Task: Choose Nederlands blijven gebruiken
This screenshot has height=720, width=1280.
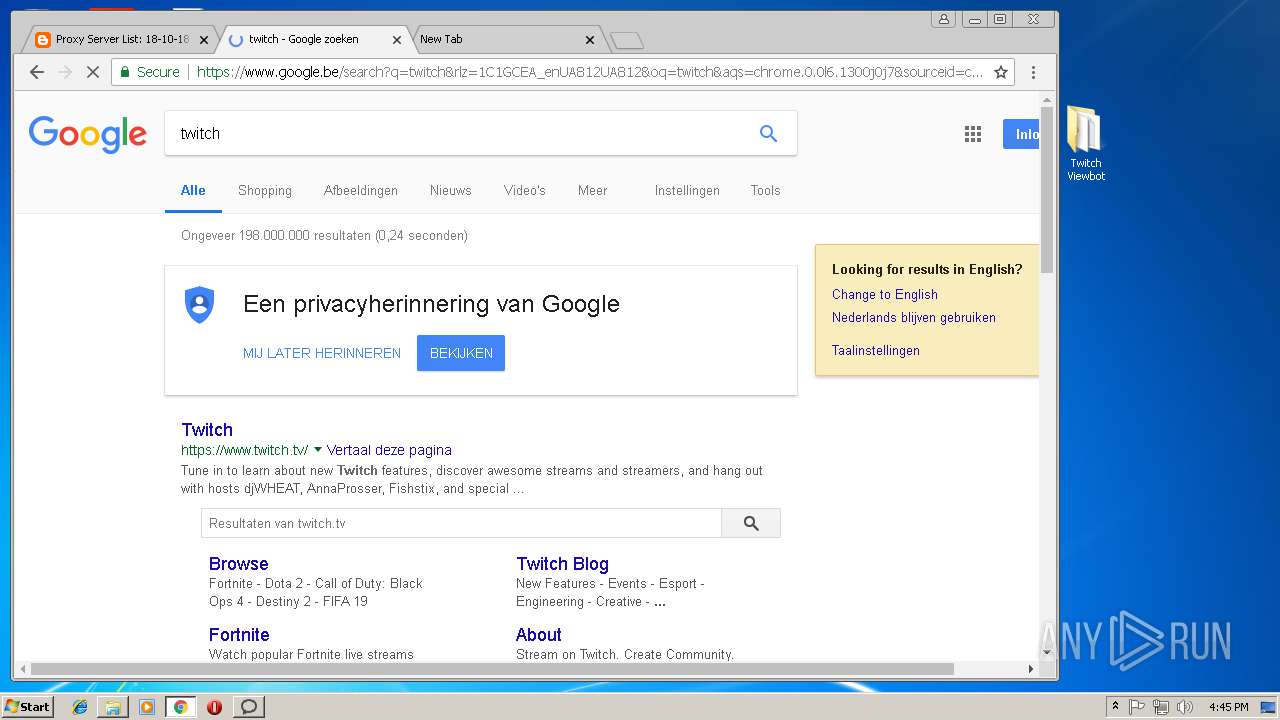Action: (914, 317)
